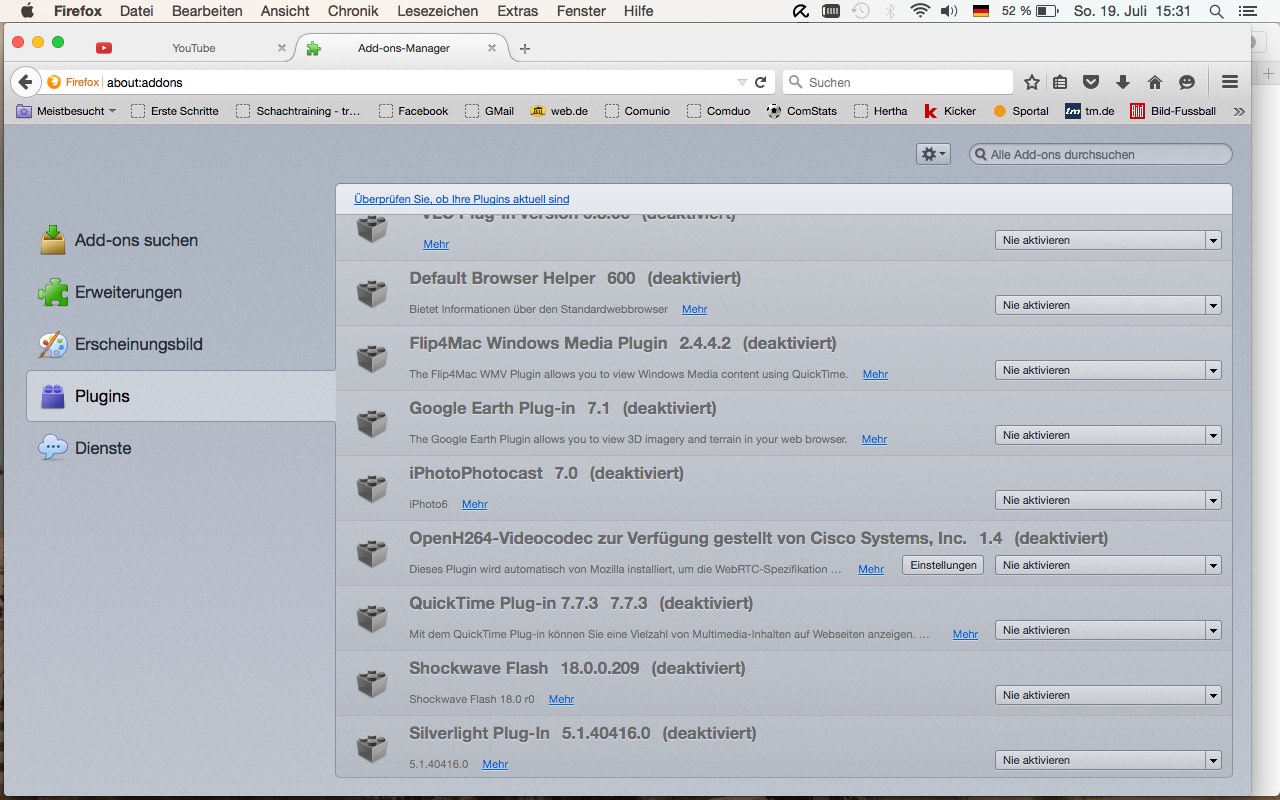
Task: Open QuickTime Plug-in activation dropdown
Action: (1107, 630)
